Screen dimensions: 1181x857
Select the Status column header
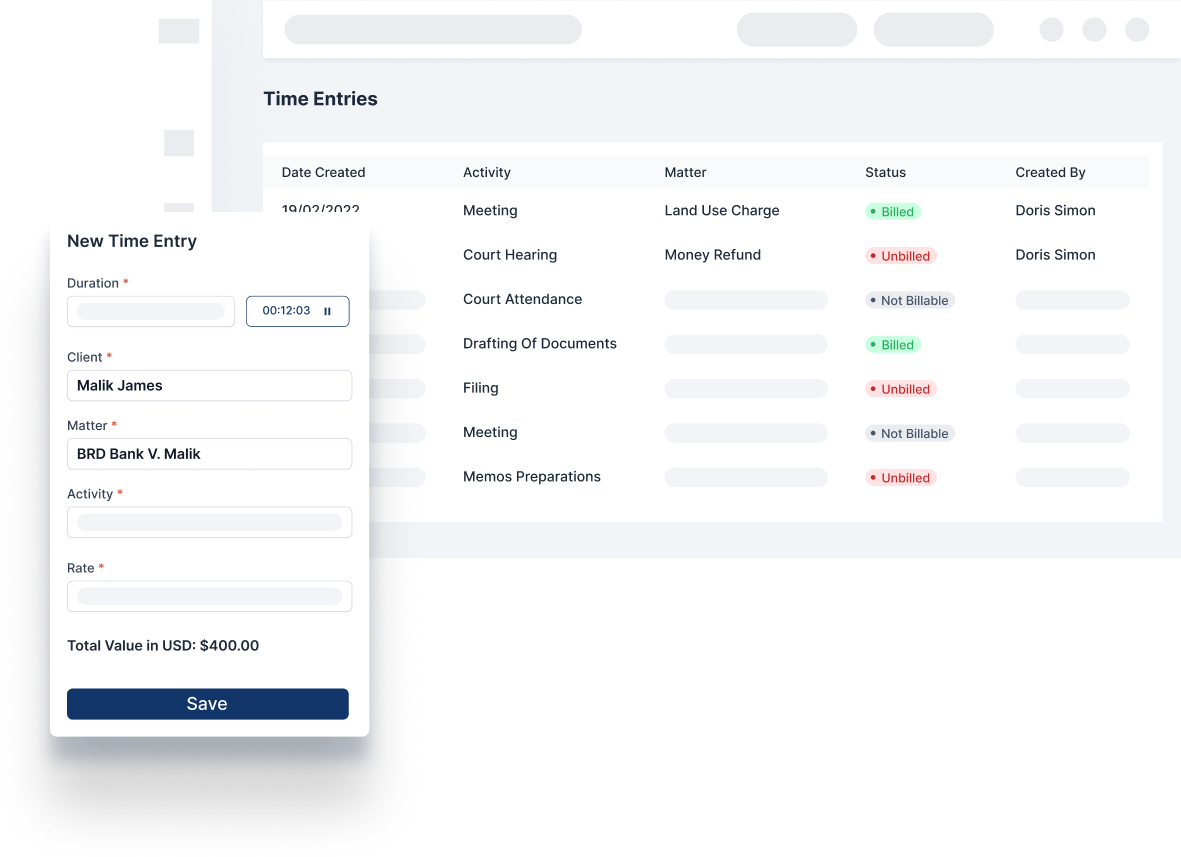coord(885,172)
